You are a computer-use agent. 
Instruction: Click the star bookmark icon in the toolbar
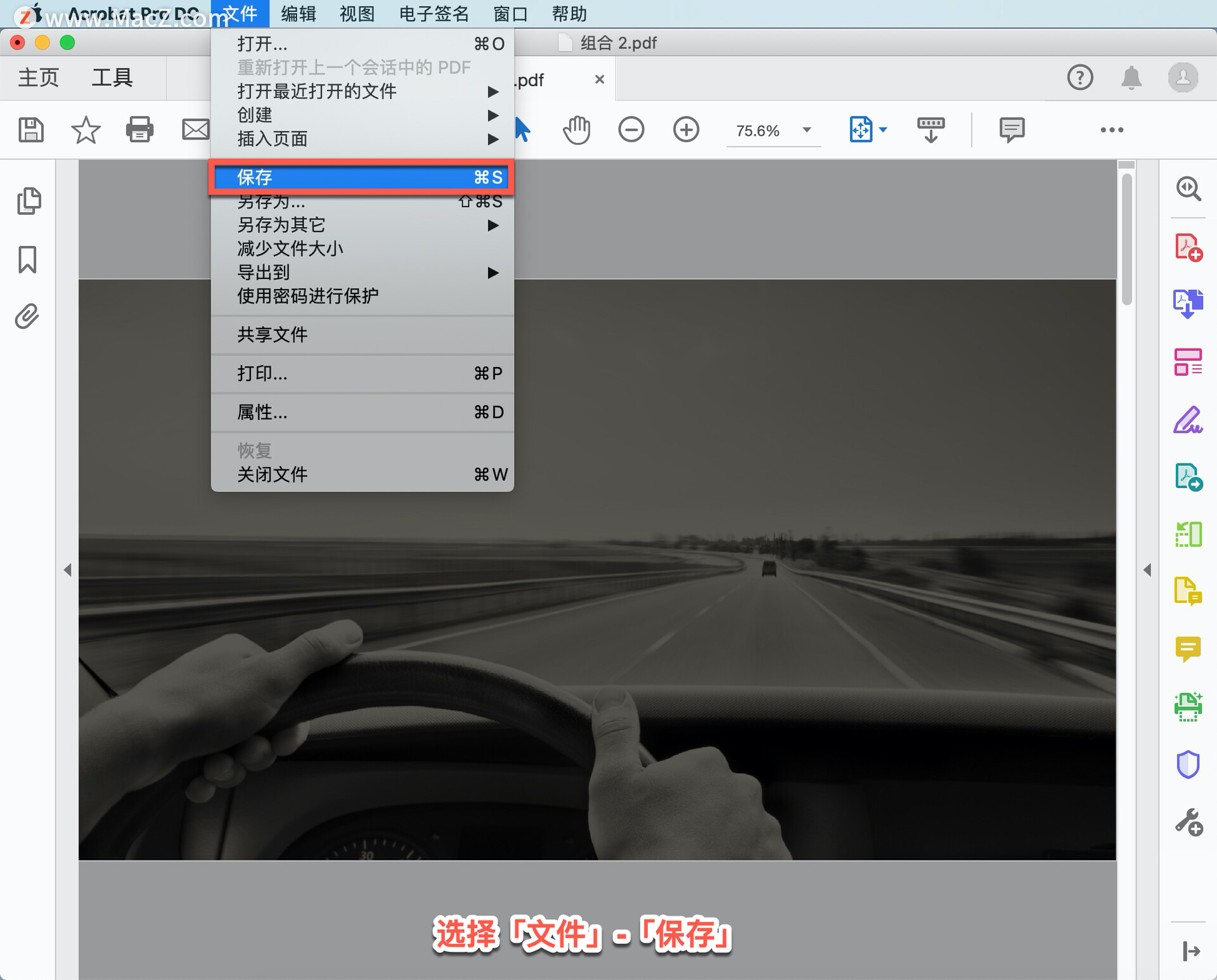click(x=86, y=130)
